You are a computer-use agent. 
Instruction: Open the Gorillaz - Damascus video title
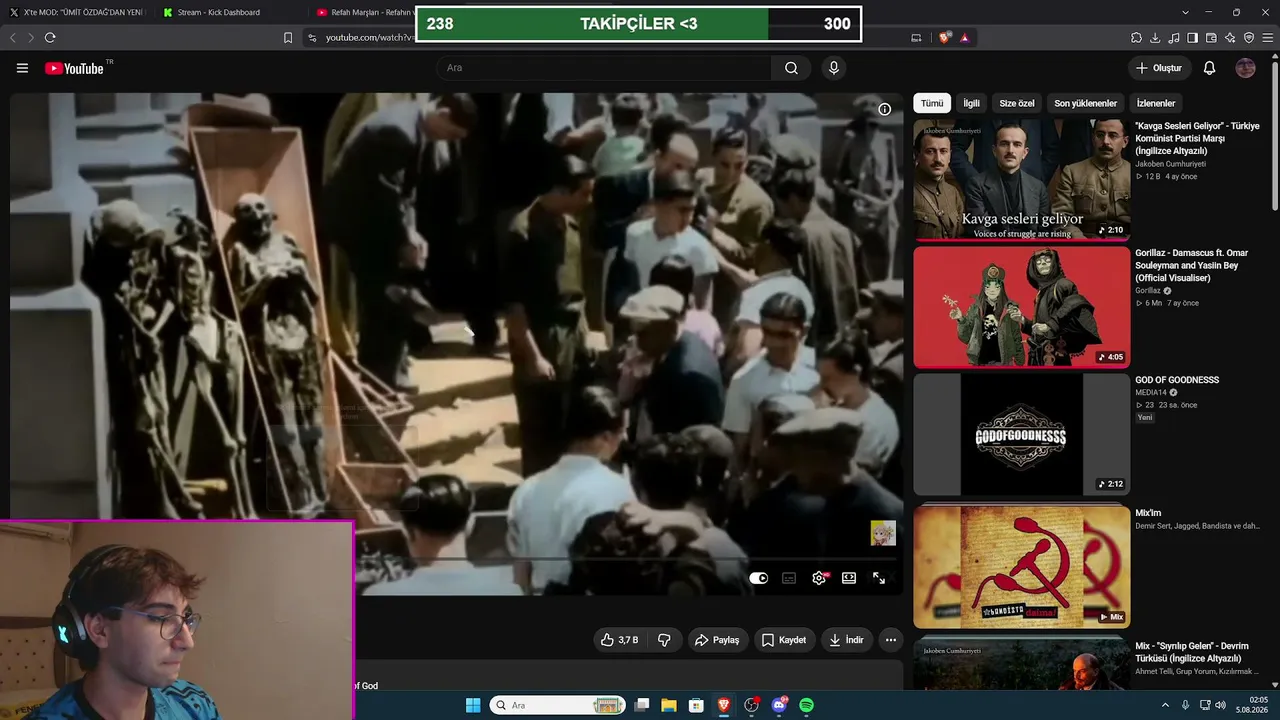[1192, 265]
